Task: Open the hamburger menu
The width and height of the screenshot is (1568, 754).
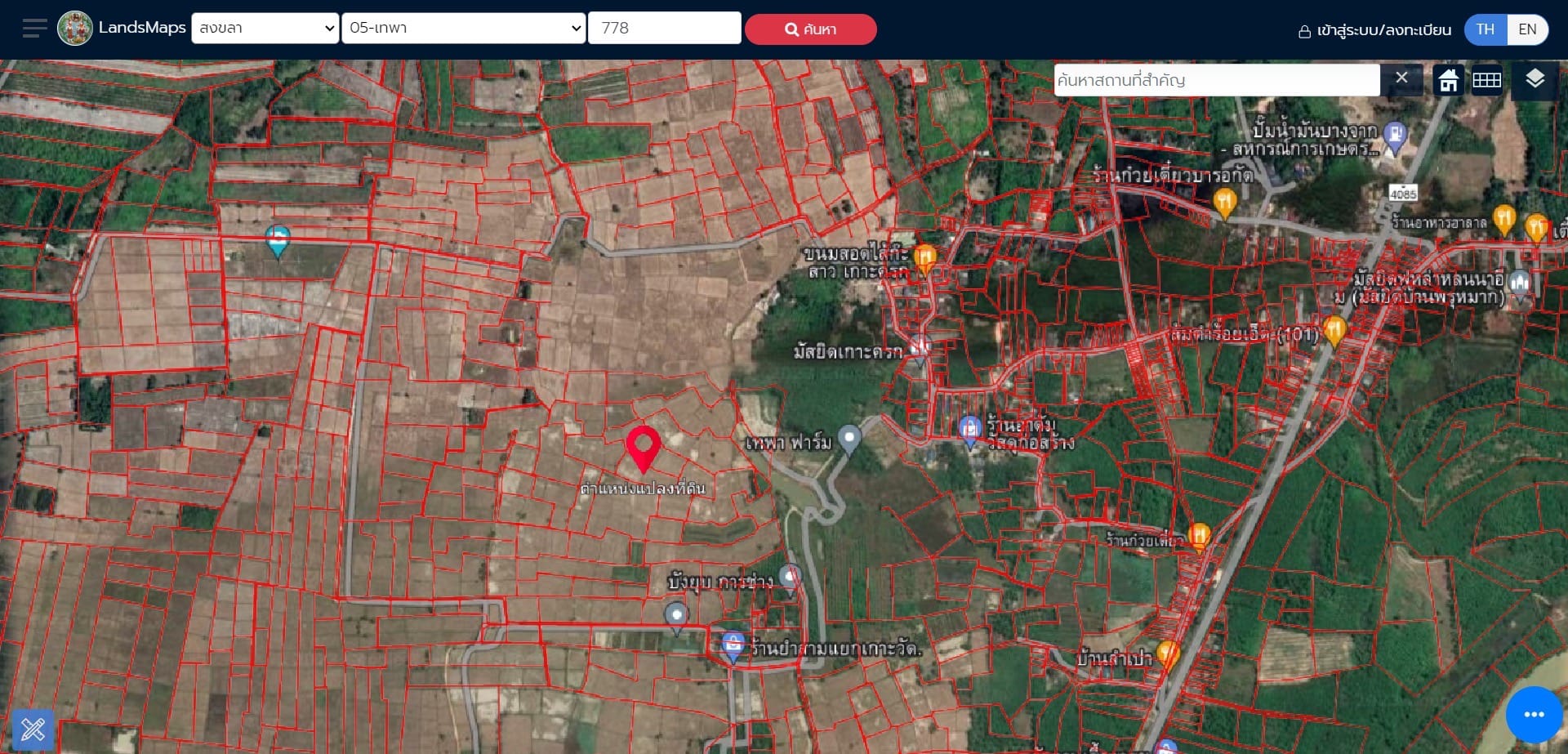Action: click(x=35, y=29)
